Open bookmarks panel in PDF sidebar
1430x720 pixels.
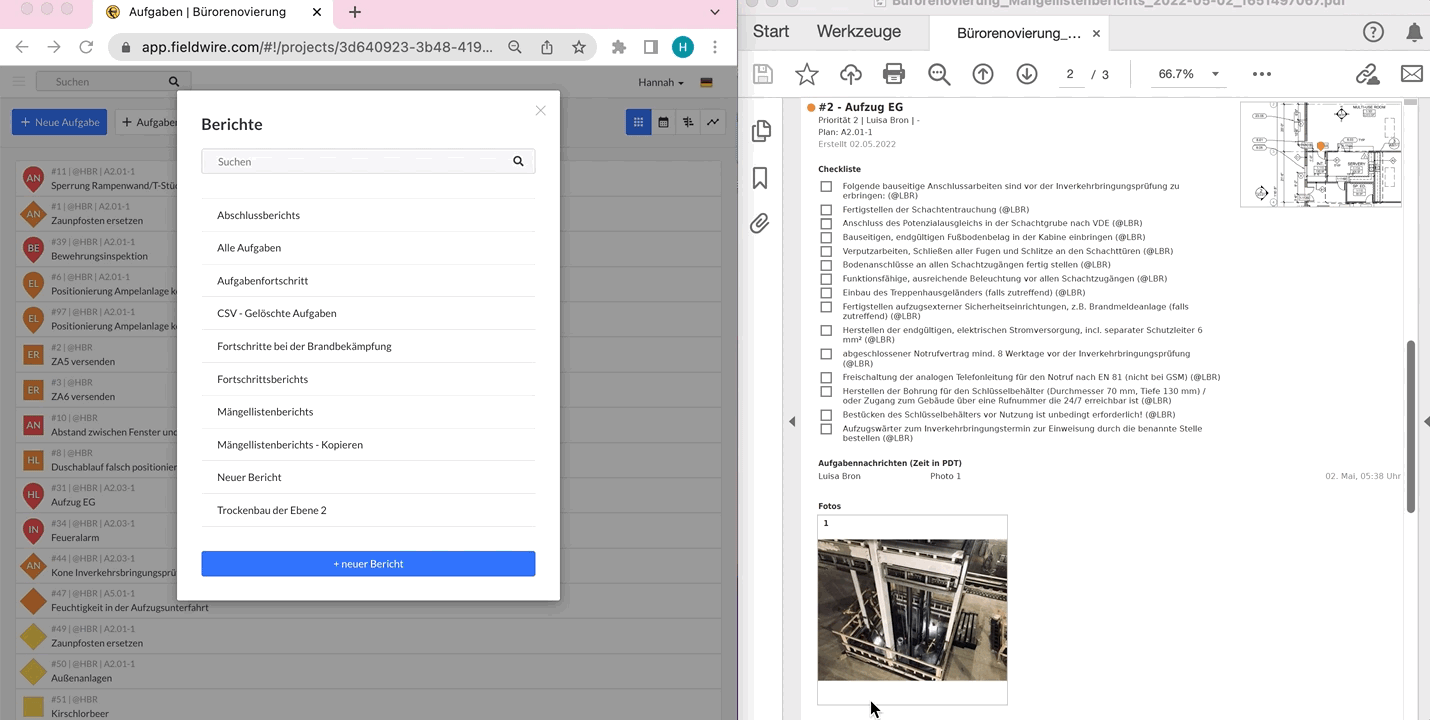click(x=760, y=178)
